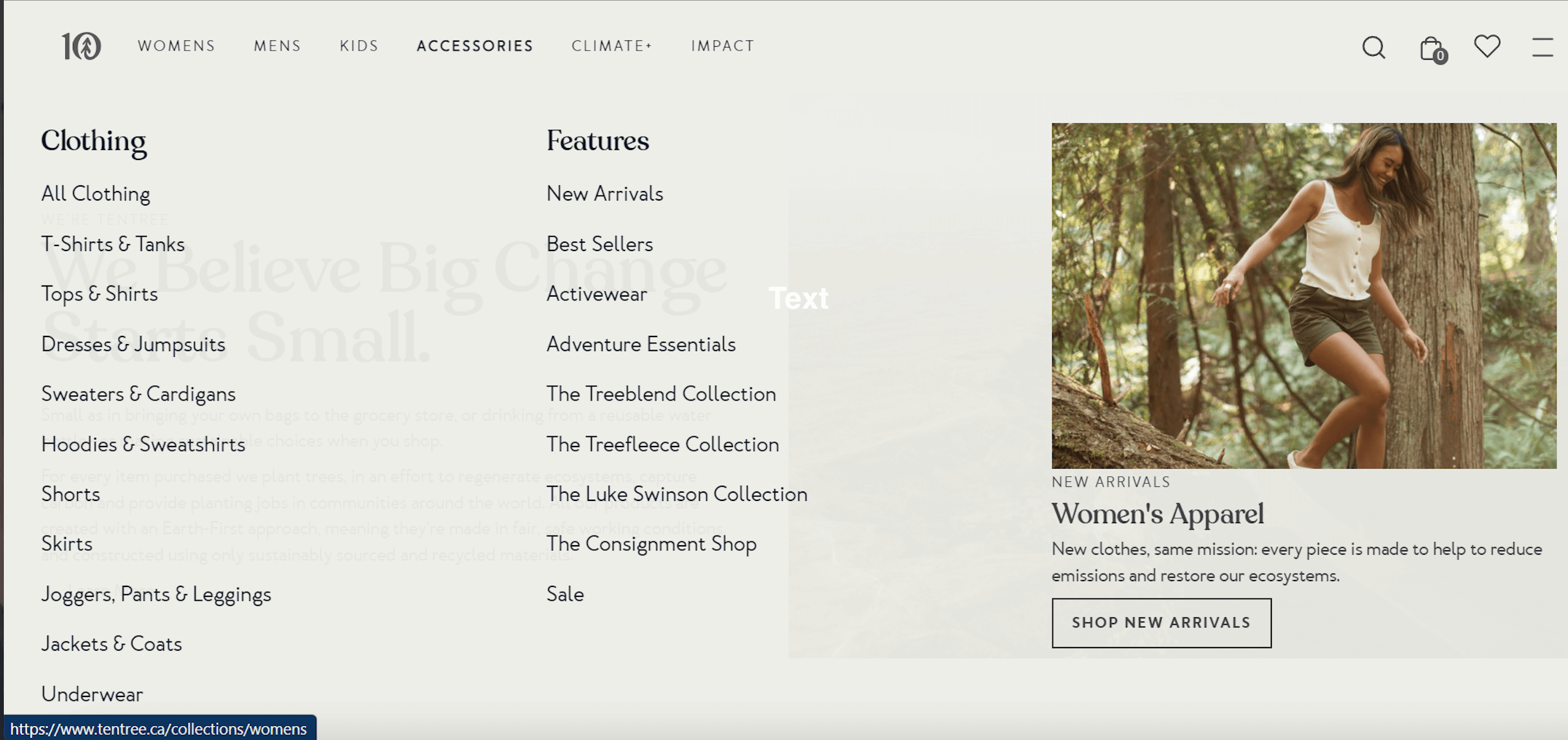The width and height of the screenshot is (1568, 740).
Task: Open the MENS navigation menu
Action: (277, 46)
